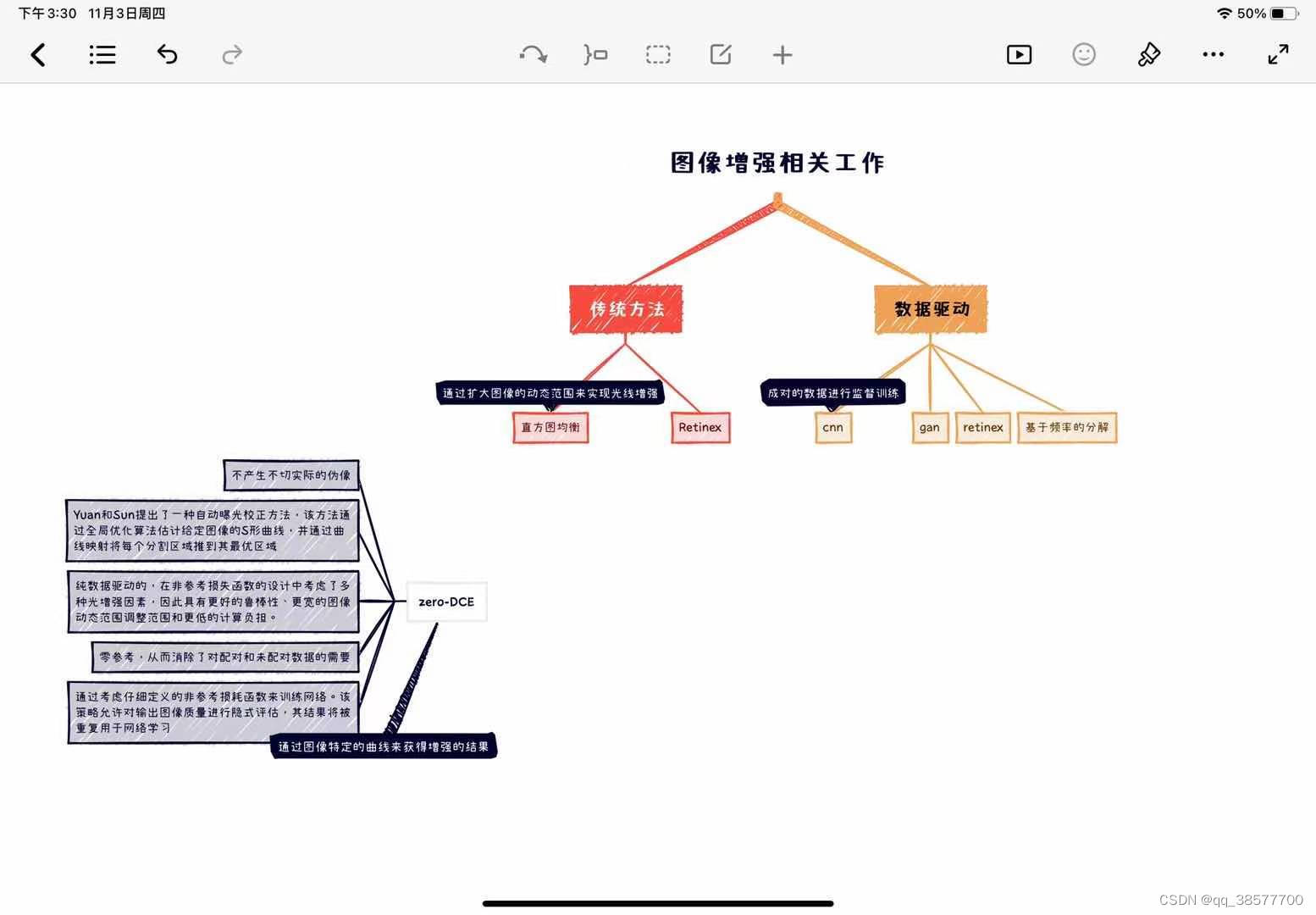Select the Yuan和Sun note node
Screen dimensions: 1316x915
(213, 530)
